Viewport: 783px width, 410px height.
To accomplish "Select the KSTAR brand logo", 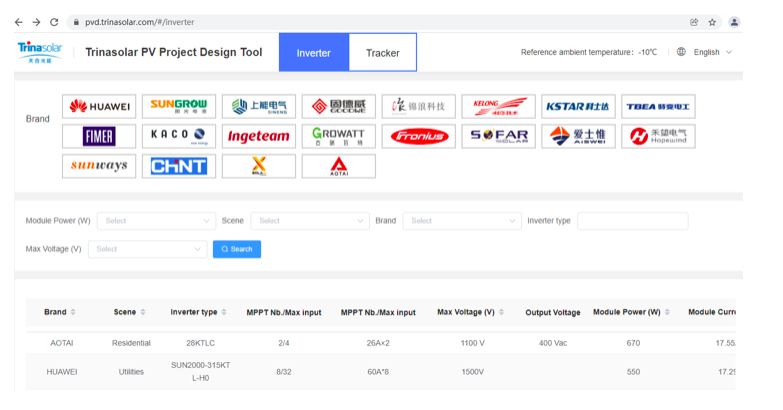I will [578, 106].
